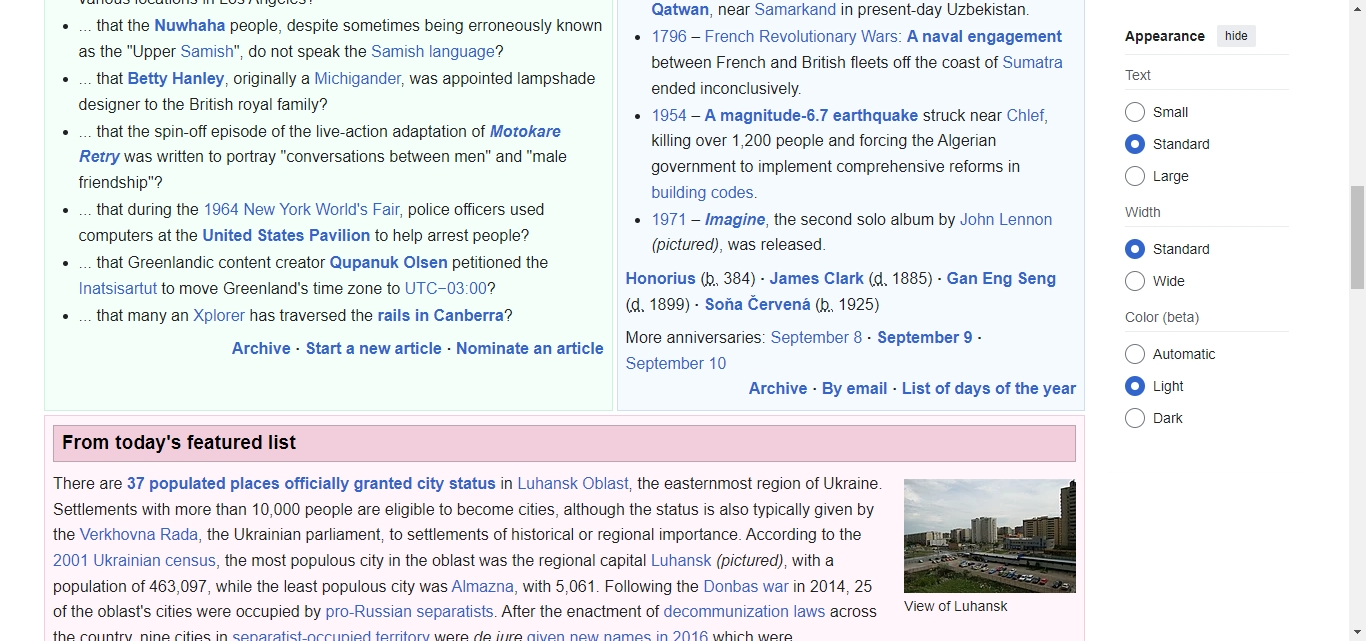Follow the Michigander link
Image resolution: width=1366 pixels, height=641 pixels.
[357, 78]
